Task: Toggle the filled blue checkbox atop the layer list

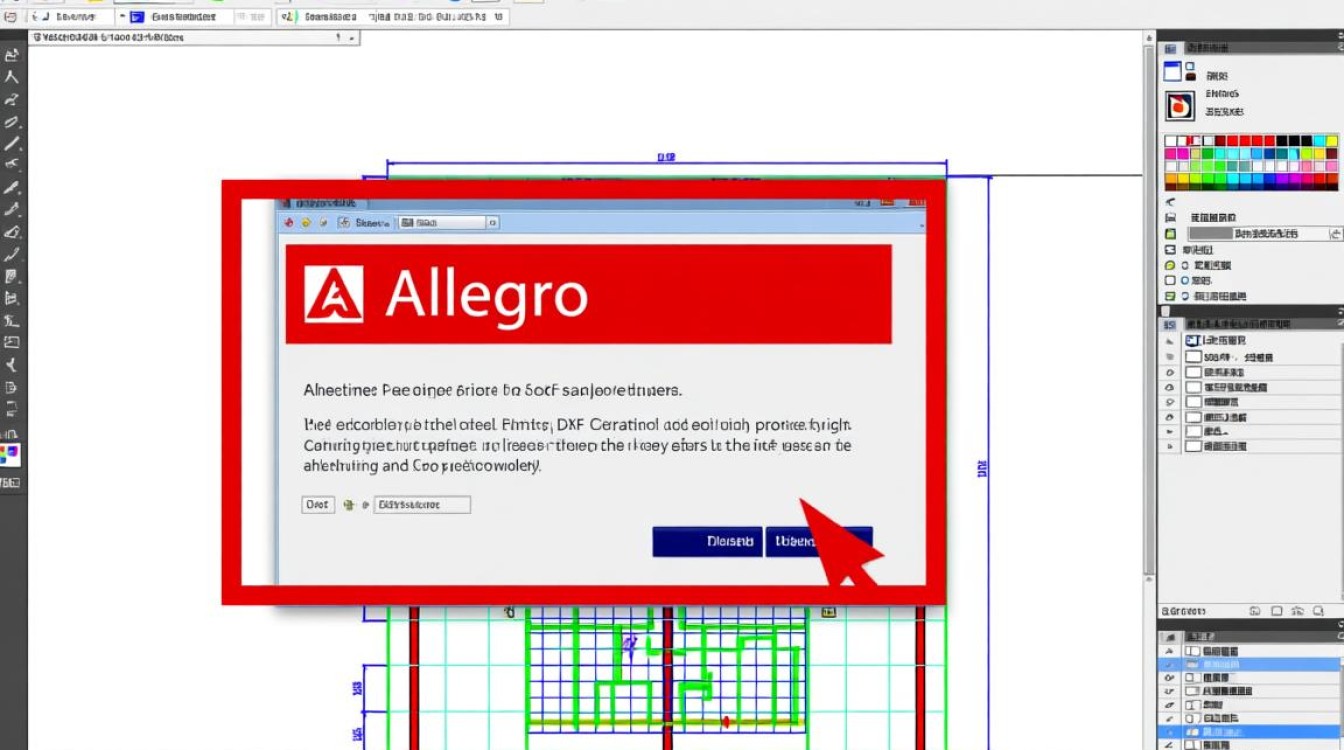Action: point(1192,341)
